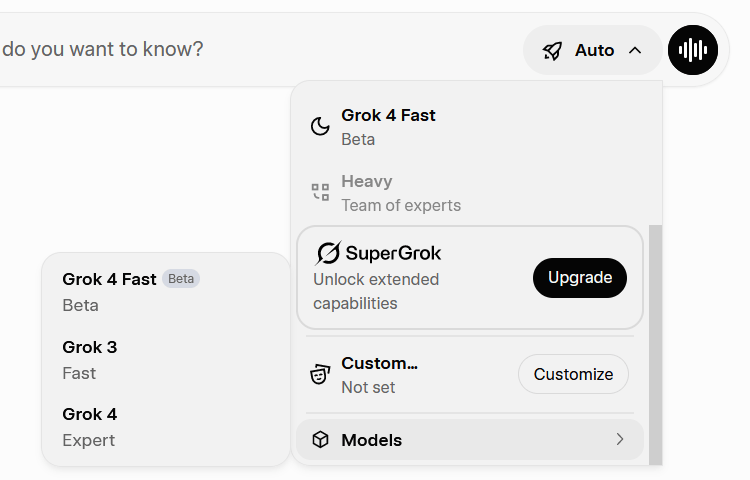Click the cube icon beside Models

(x=320, y=440)
